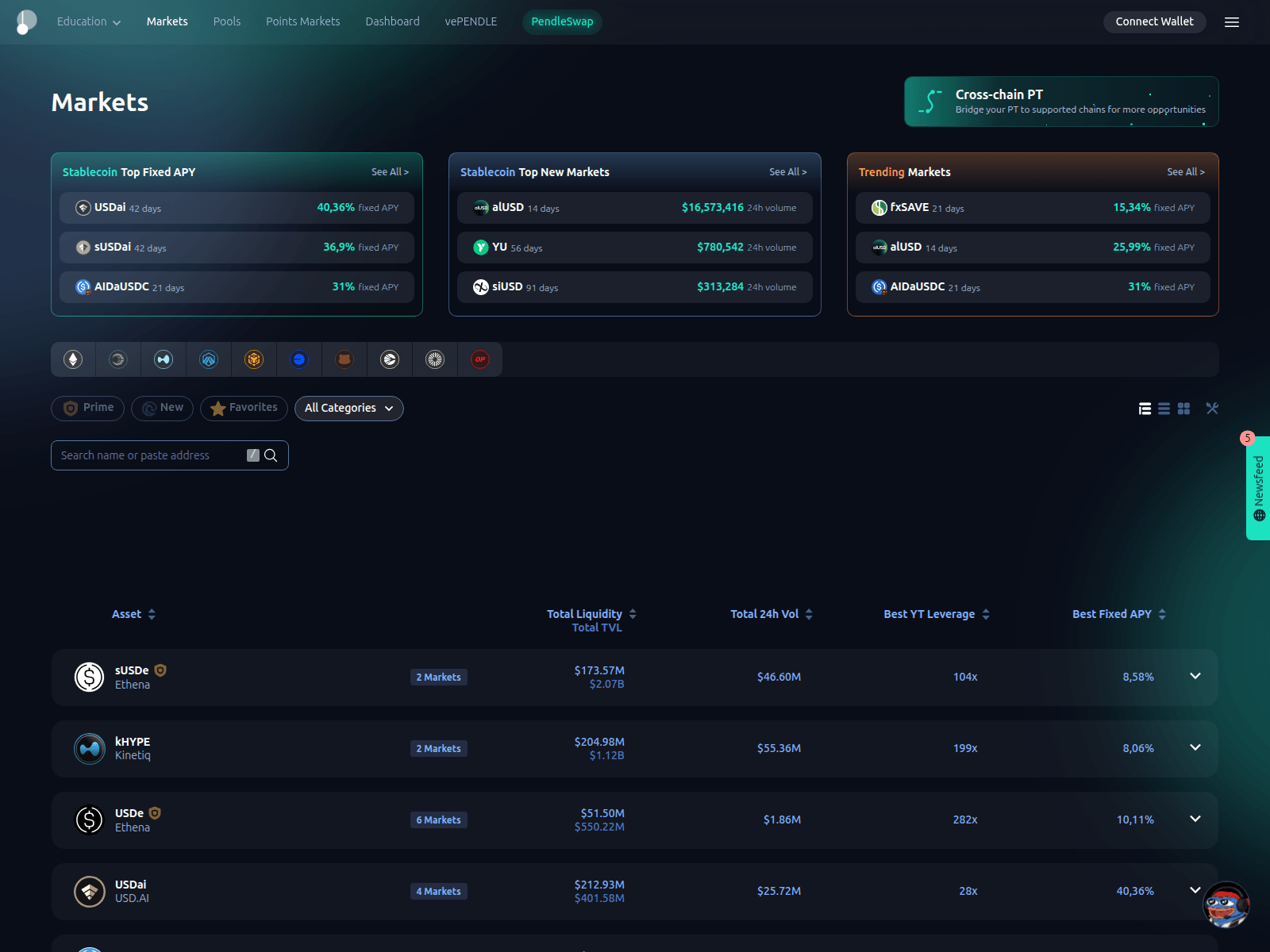Open the fxSAVE 21 days trending card
Viewport: 1270px width, 952px height.
point(1033,208)
